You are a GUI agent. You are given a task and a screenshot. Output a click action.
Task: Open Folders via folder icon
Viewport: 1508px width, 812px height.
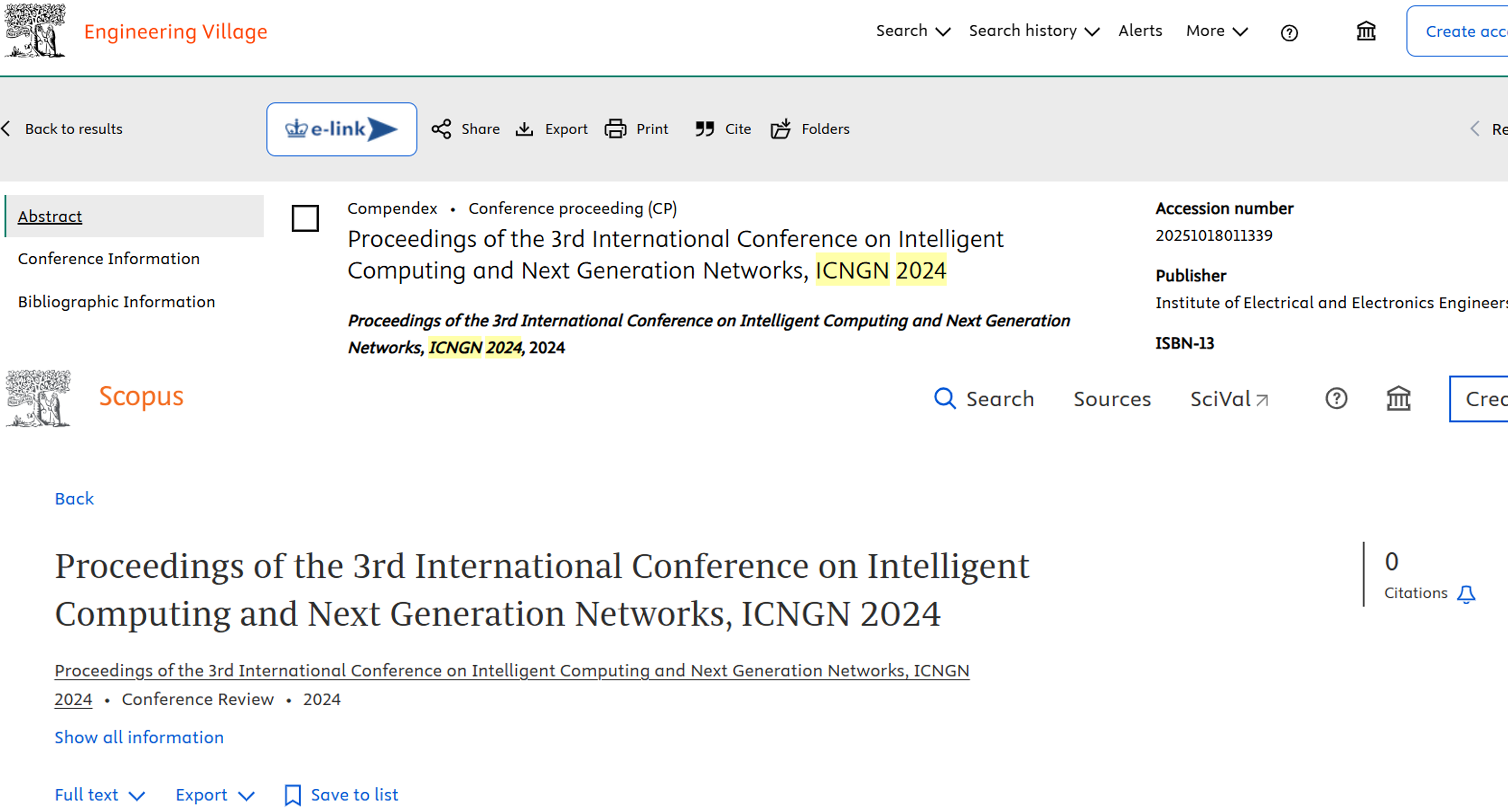point(781,129)
